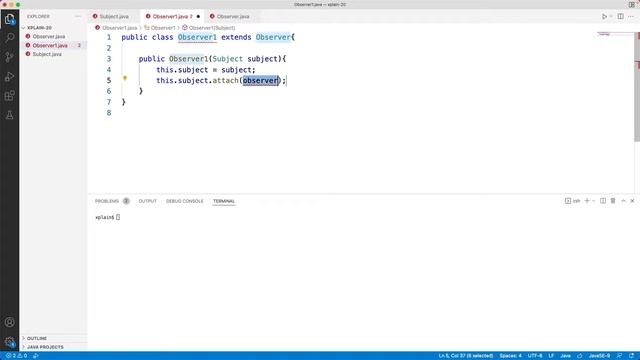Click the zsh terminal shell label
Viewport: 640px width, 360px height.
(x=573, y=201)
